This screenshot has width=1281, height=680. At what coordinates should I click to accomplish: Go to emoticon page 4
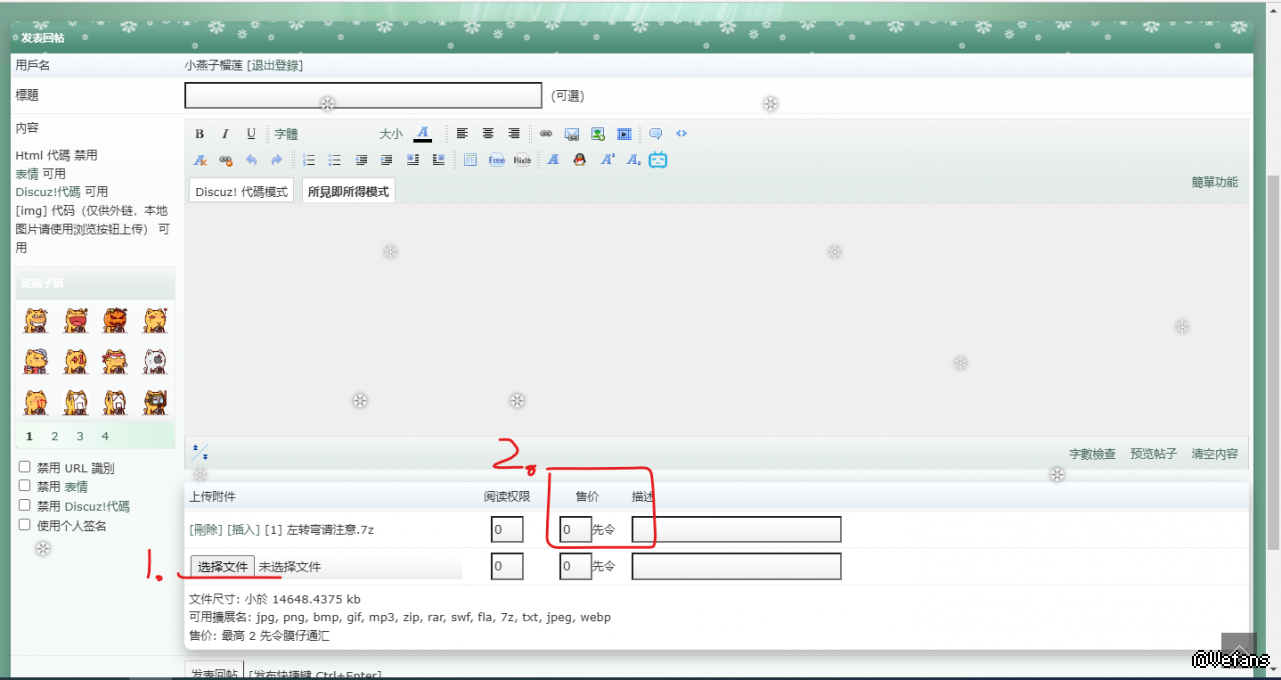(x=105, y=436)
